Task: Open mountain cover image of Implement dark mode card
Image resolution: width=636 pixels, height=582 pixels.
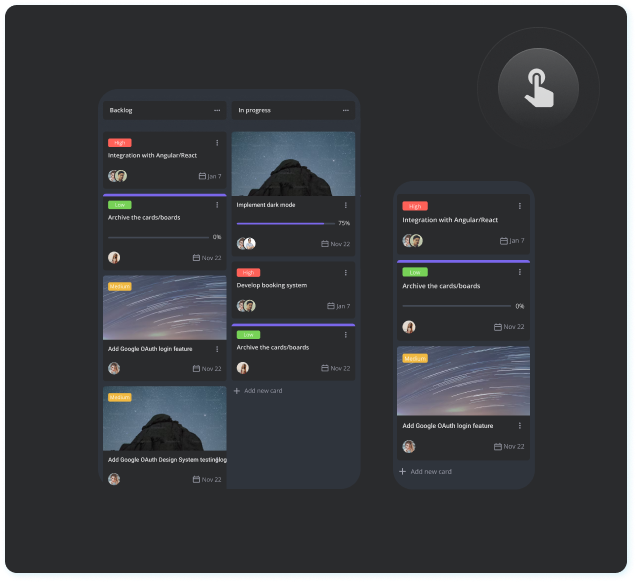Action: pyautogui.click(x=293, y=164)
